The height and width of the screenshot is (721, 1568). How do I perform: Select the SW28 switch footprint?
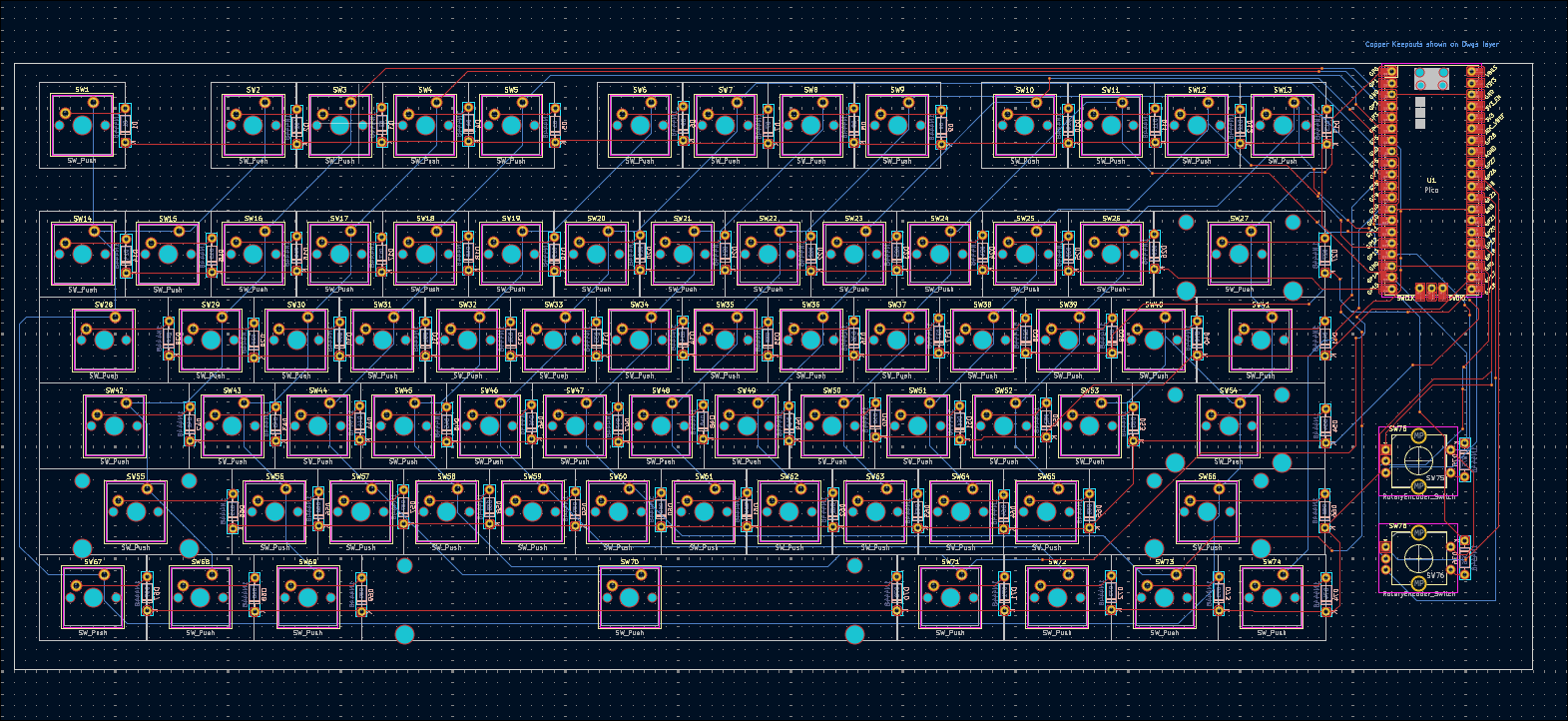coord(104,341)
